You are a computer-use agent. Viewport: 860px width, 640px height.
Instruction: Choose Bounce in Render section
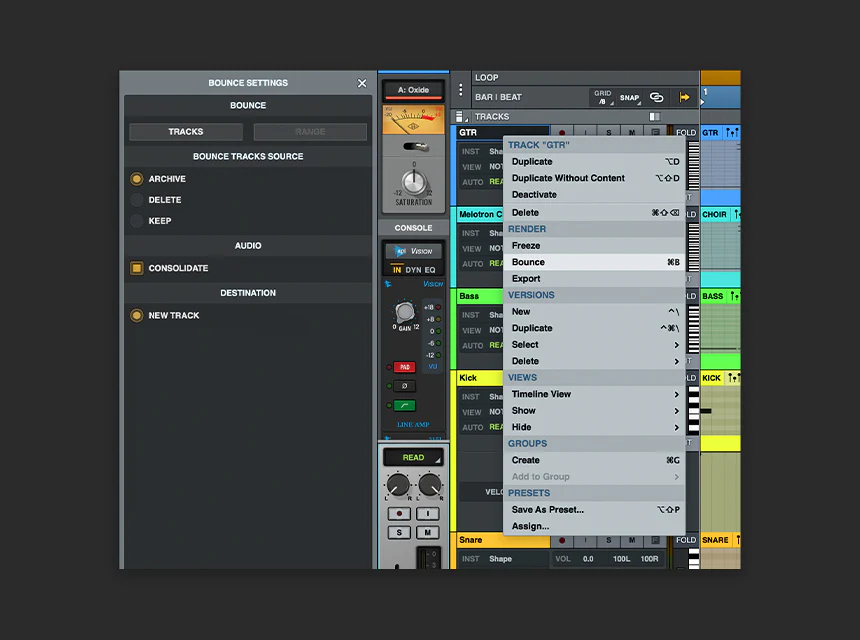point(595,262)
